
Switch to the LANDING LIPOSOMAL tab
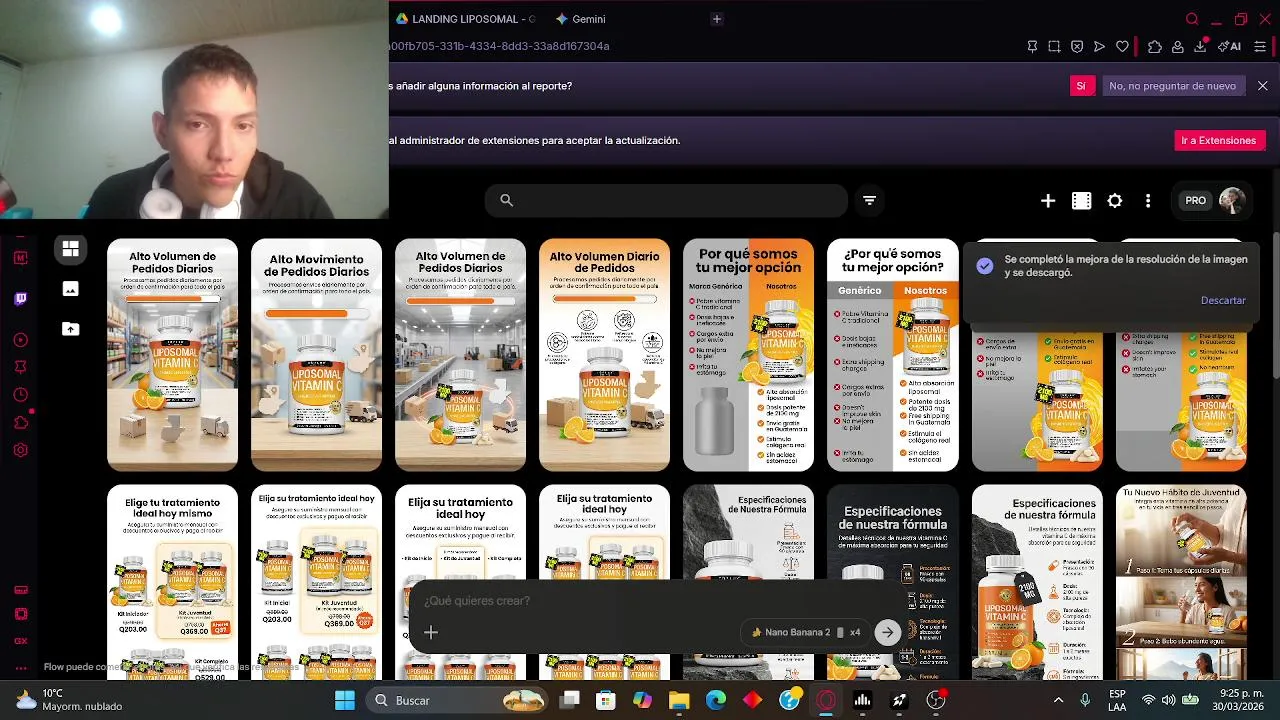[465, 19]
